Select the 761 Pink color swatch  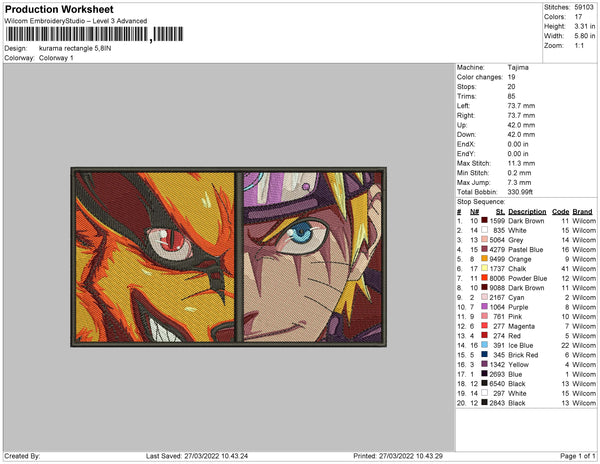[484, 316]
